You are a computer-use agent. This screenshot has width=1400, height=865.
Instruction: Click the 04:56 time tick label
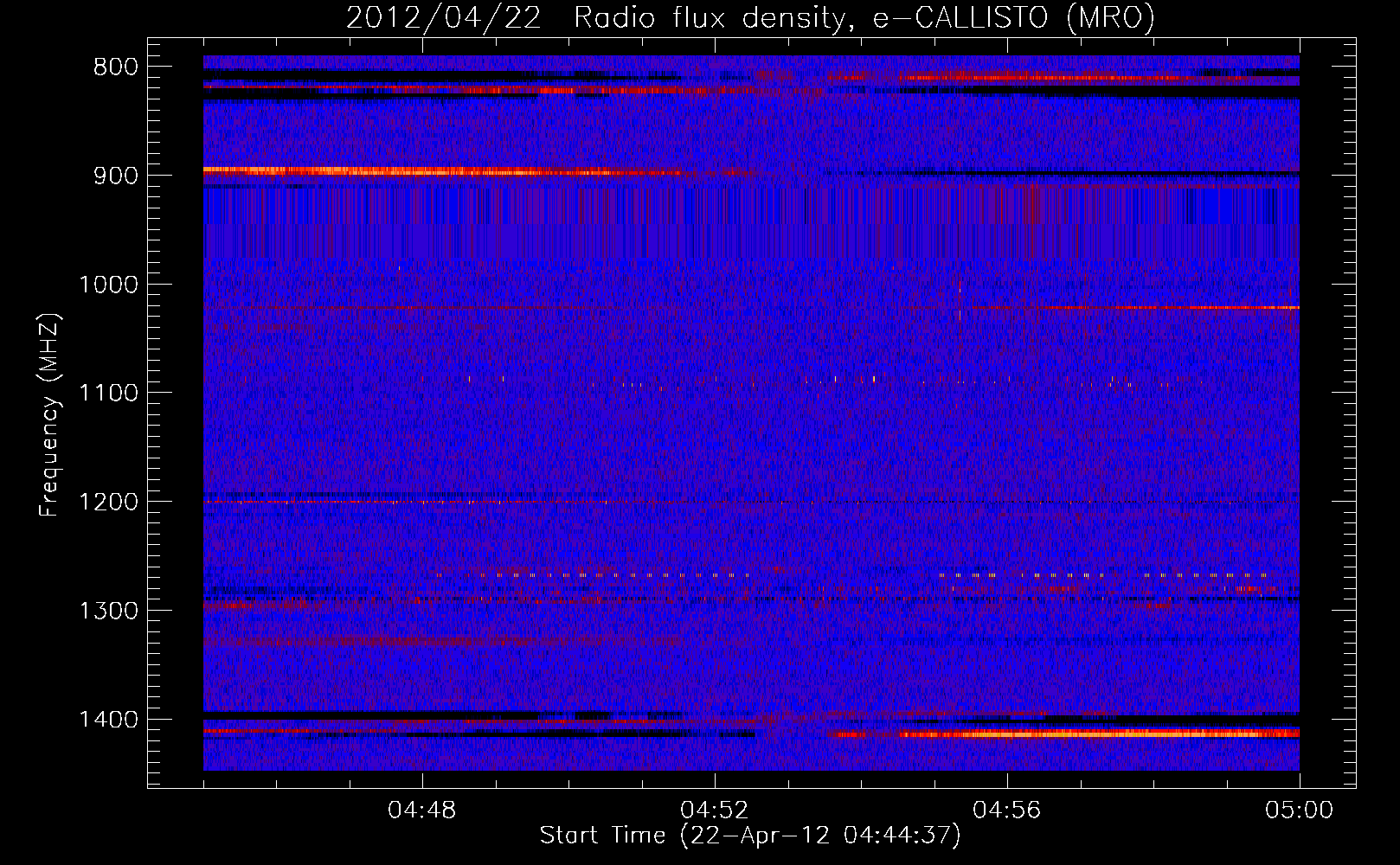pos(1007,811)
